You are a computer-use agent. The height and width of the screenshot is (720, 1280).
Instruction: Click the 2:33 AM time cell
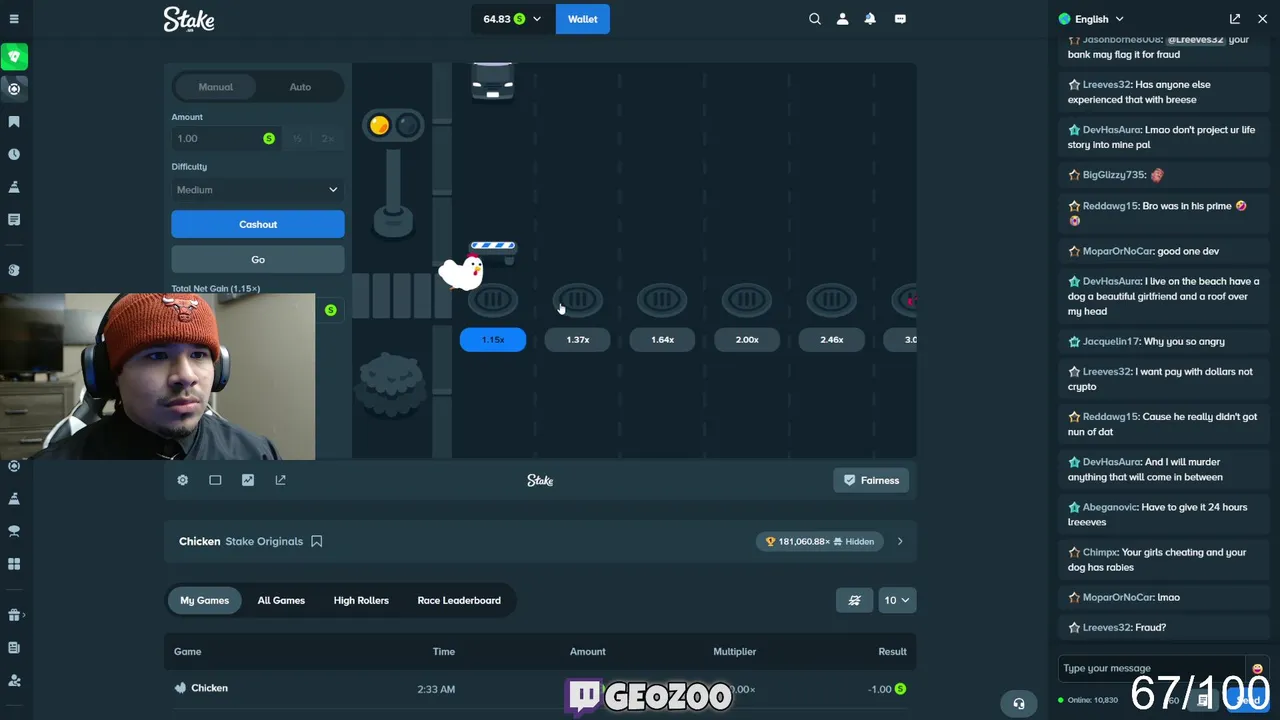coord(436,689)
